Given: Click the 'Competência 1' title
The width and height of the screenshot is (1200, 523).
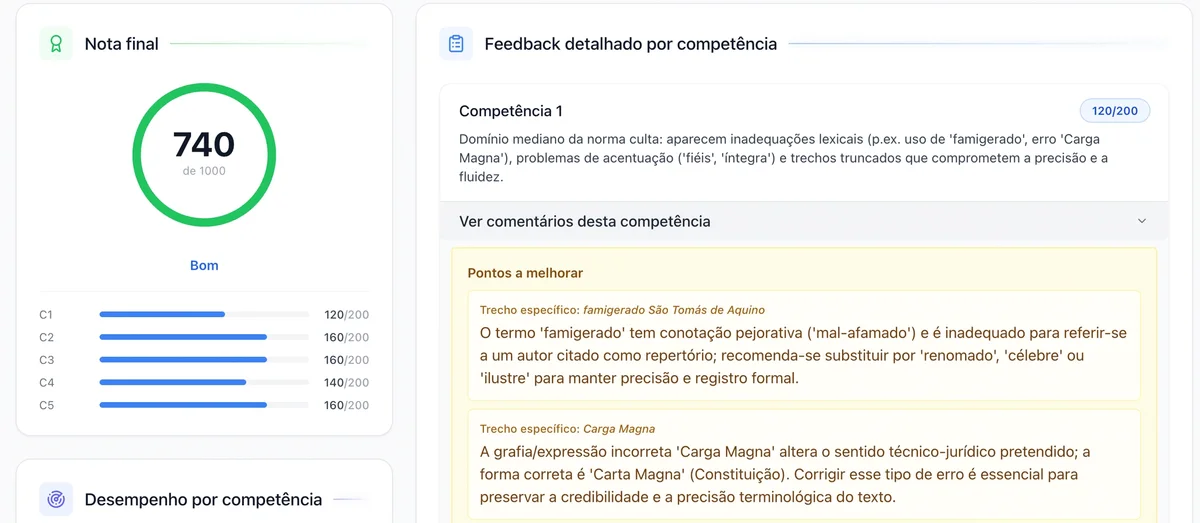Looking at the screenshot, I should [x=511, y=111].
